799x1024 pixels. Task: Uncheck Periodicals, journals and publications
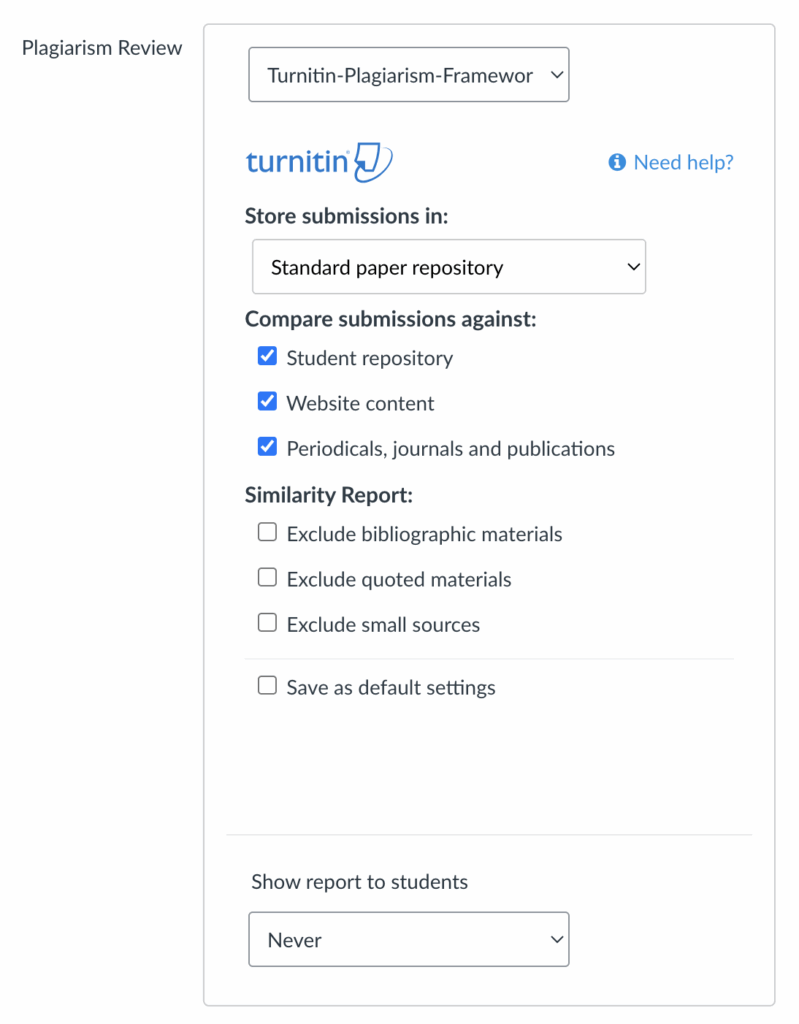(x=267, y=446)
